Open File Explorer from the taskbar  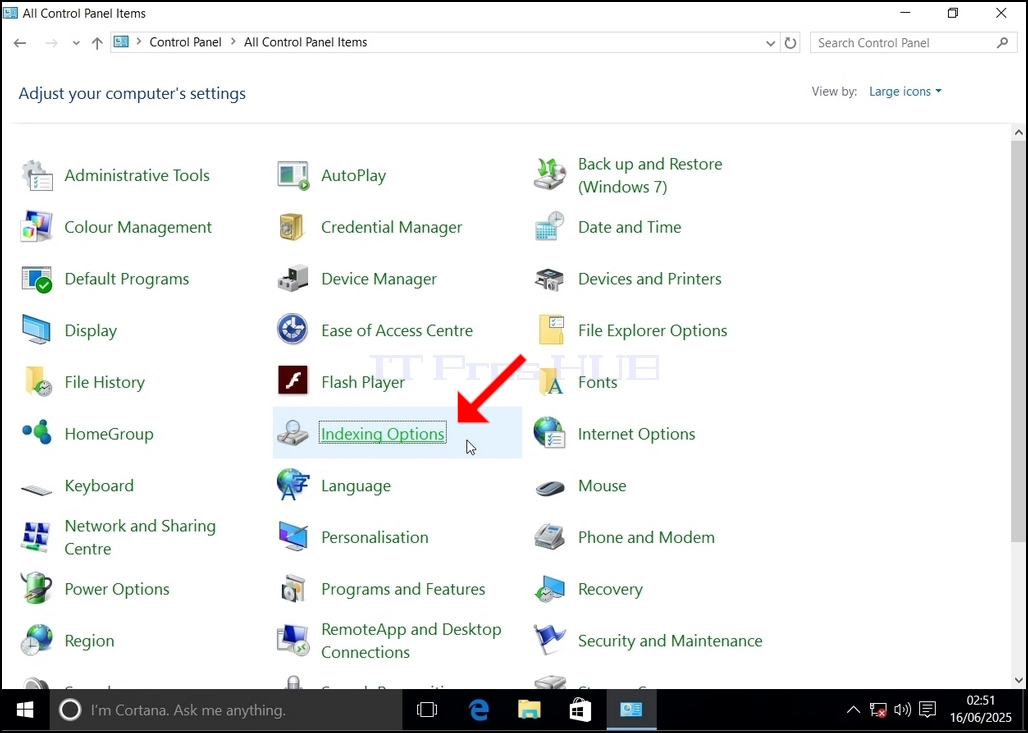(x=529, y=710)
